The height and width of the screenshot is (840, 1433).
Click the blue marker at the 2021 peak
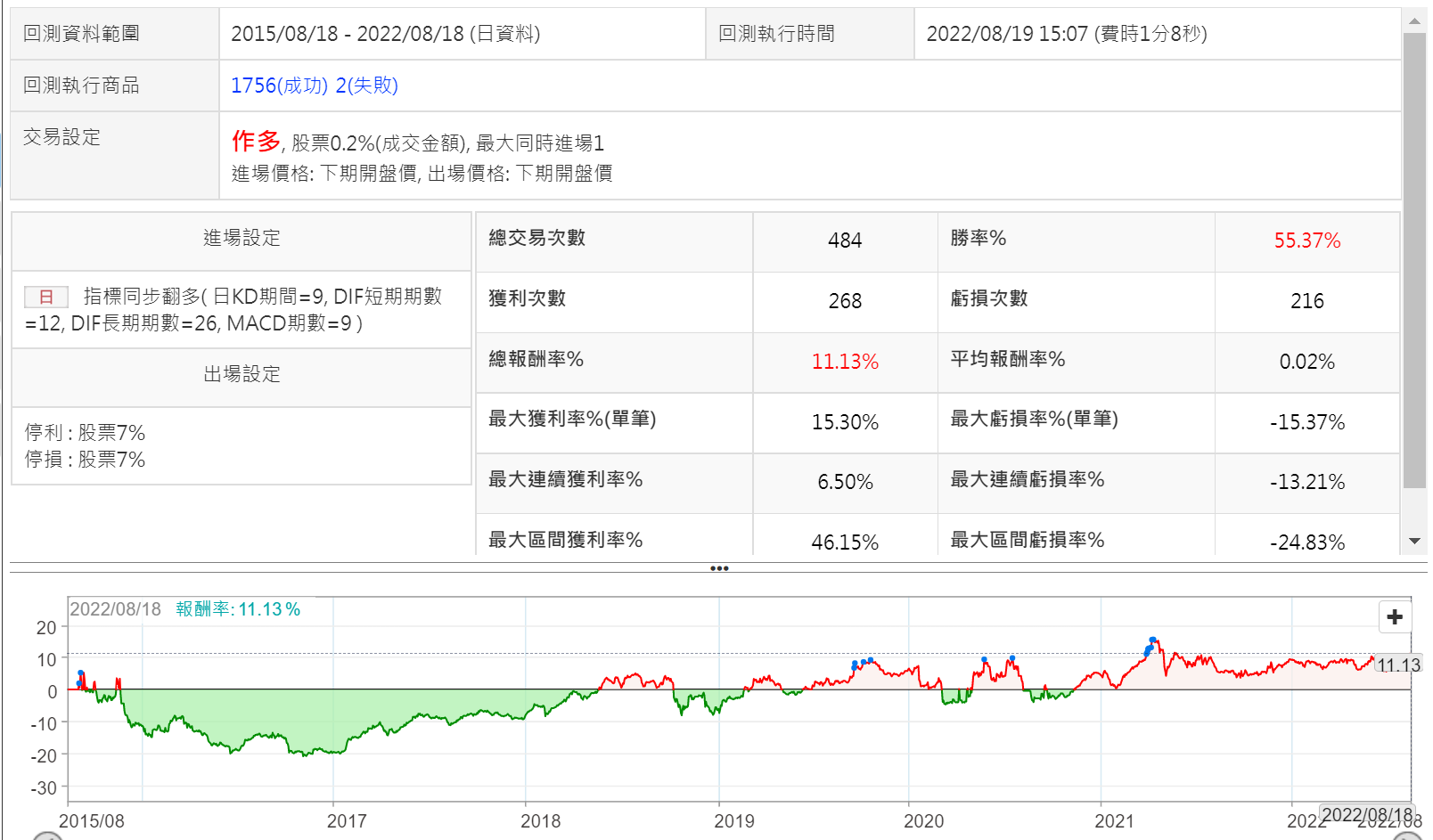point(1152,640)
